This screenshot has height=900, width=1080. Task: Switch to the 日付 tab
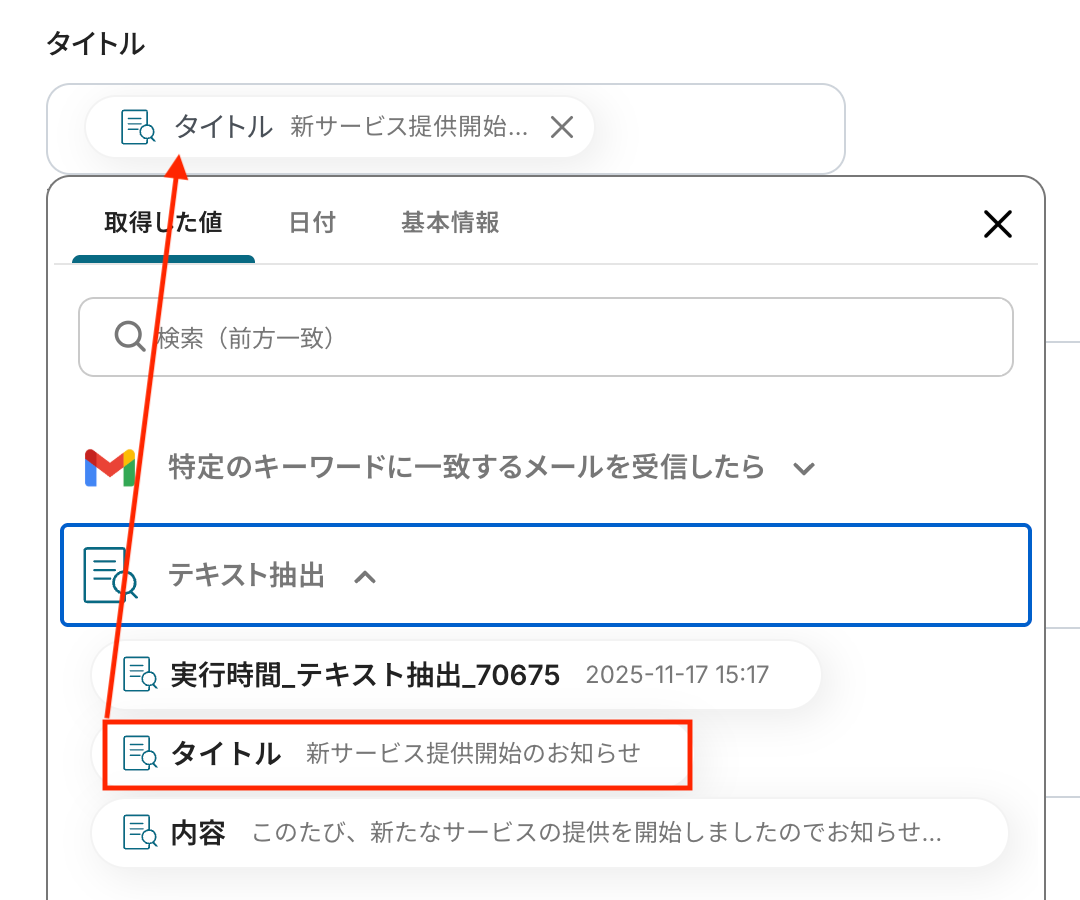point(312,222)
